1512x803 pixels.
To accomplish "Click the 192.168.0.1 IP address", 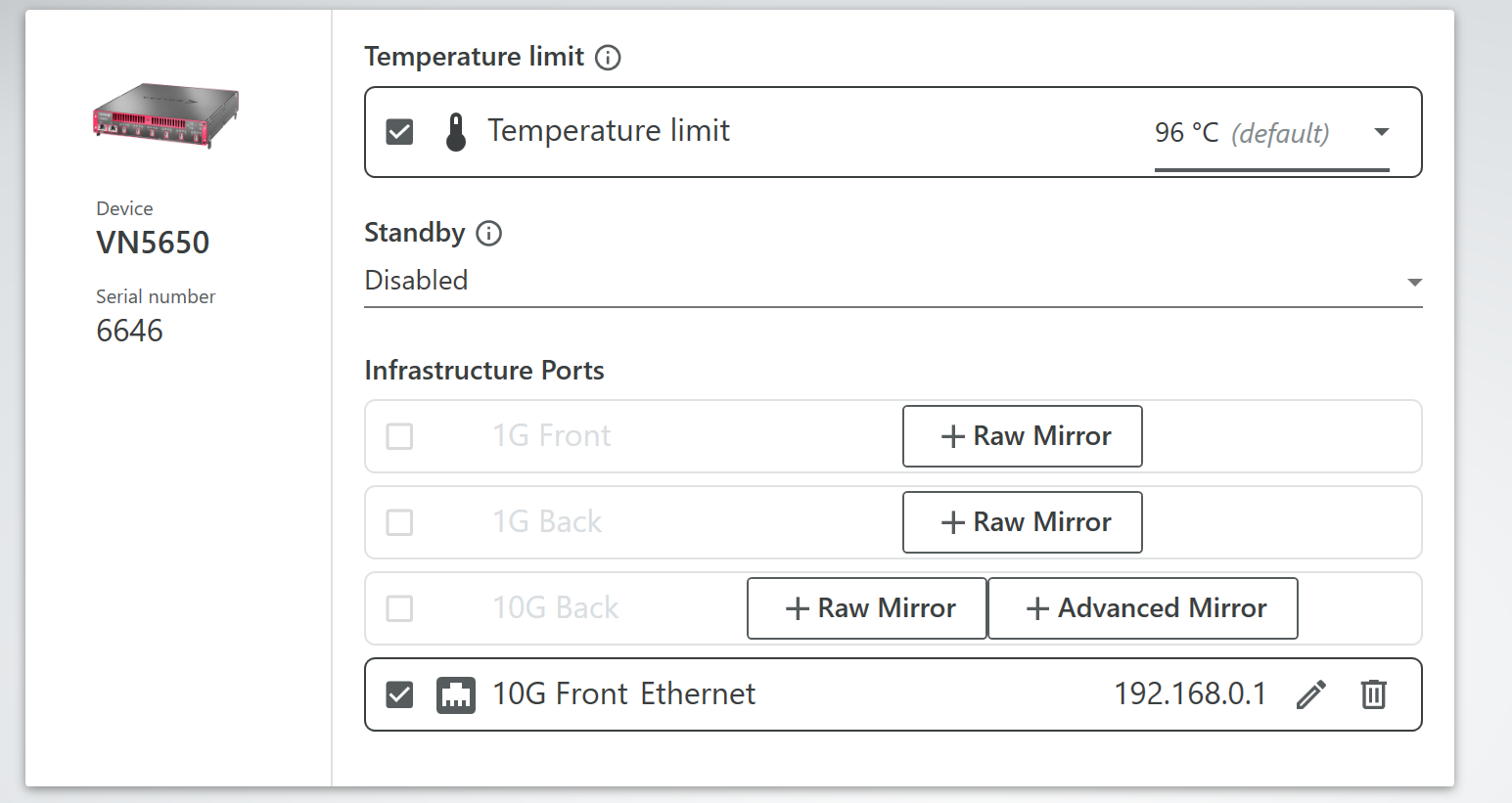I will click(1189, 694).
